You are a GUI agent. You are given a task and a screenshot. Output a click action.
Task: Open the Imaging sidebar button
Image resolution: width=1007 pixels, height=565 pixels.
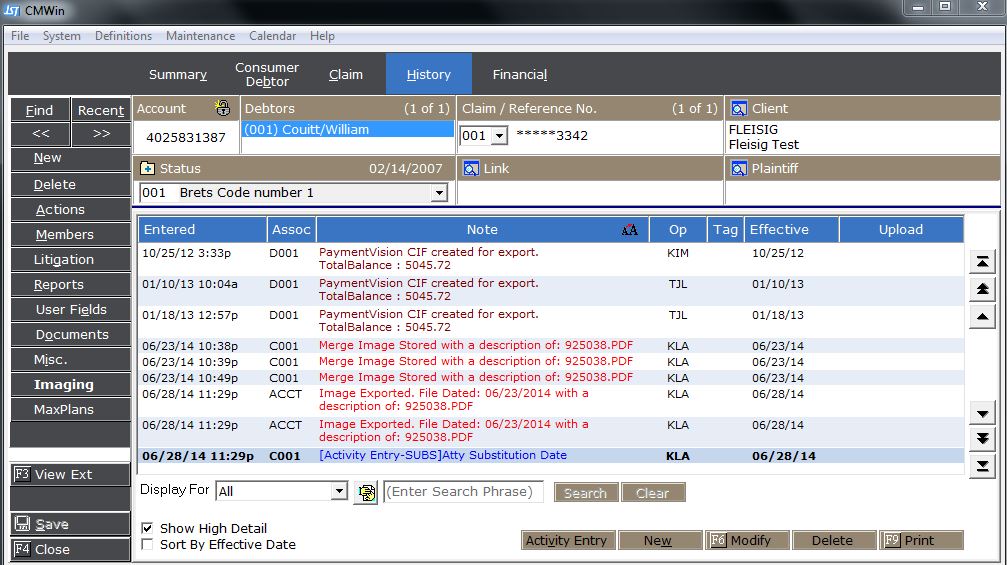[x=71, y=385]
